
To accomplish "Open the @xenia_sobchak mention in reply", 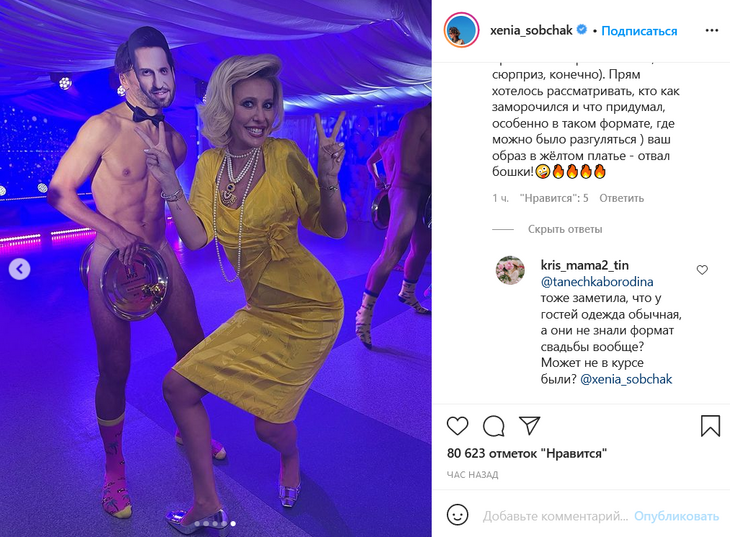I will [x=626, y=379].
